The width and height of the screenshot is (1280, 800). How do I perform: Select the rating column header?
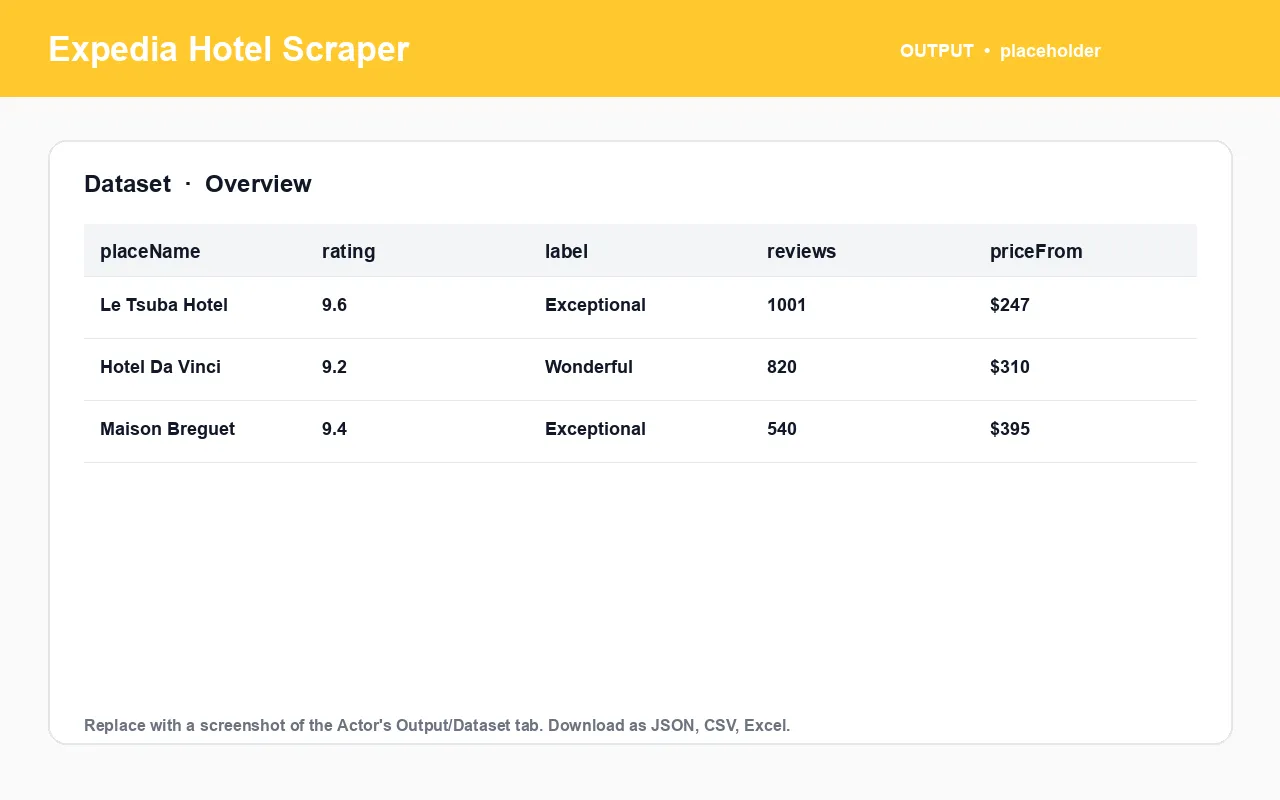click(349, 252)
